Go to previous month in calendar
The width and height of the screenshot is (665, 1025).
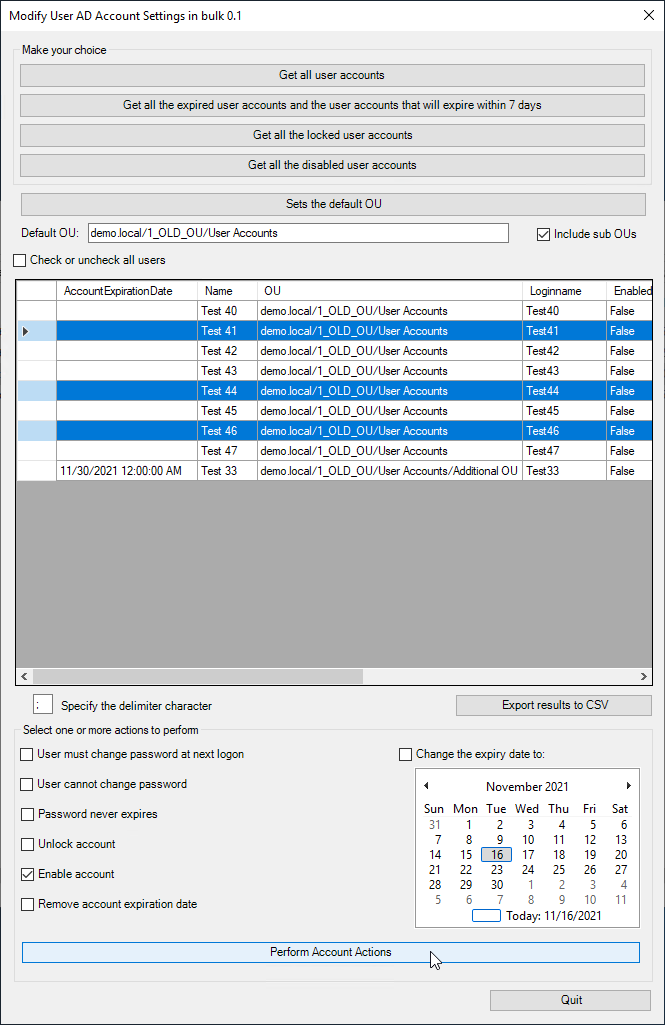tap(426, 786)
